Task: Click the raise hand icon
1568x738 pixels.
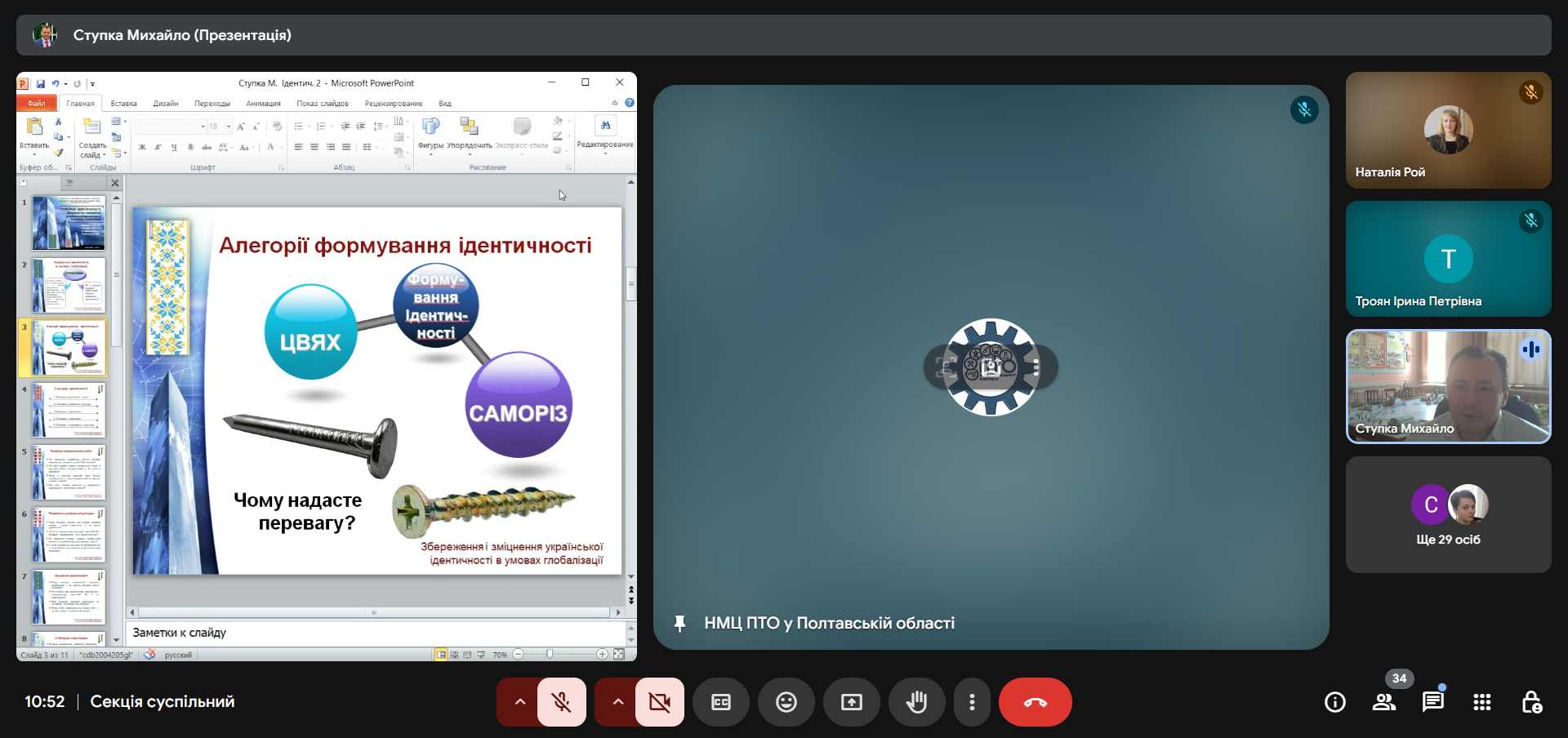Action: (x=916, y=702)
